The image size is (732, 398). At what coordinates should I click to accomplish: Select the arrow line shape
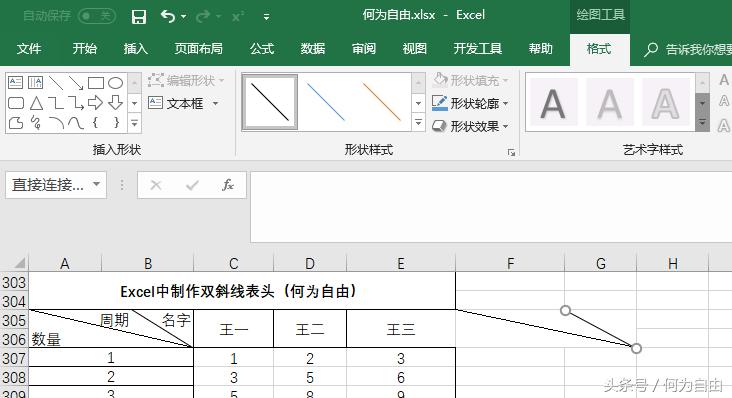[76, 83]
